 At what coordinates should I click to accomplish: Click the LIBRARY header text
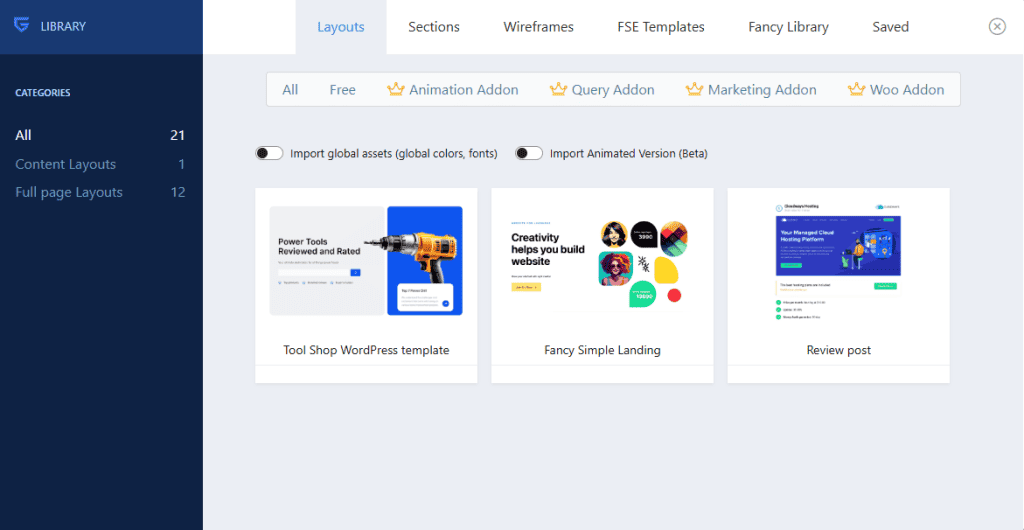[63, 27]
